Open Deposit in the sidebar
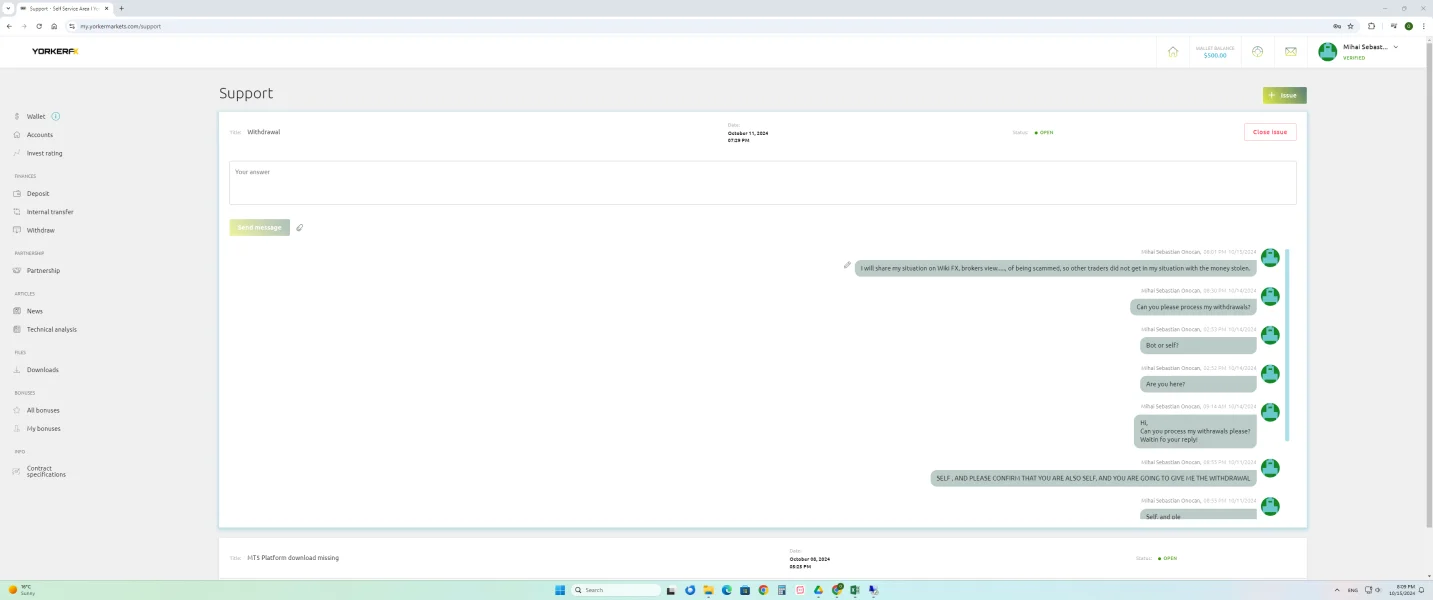1433x600 pixels. pyautogui.click(x=38, y=194)
